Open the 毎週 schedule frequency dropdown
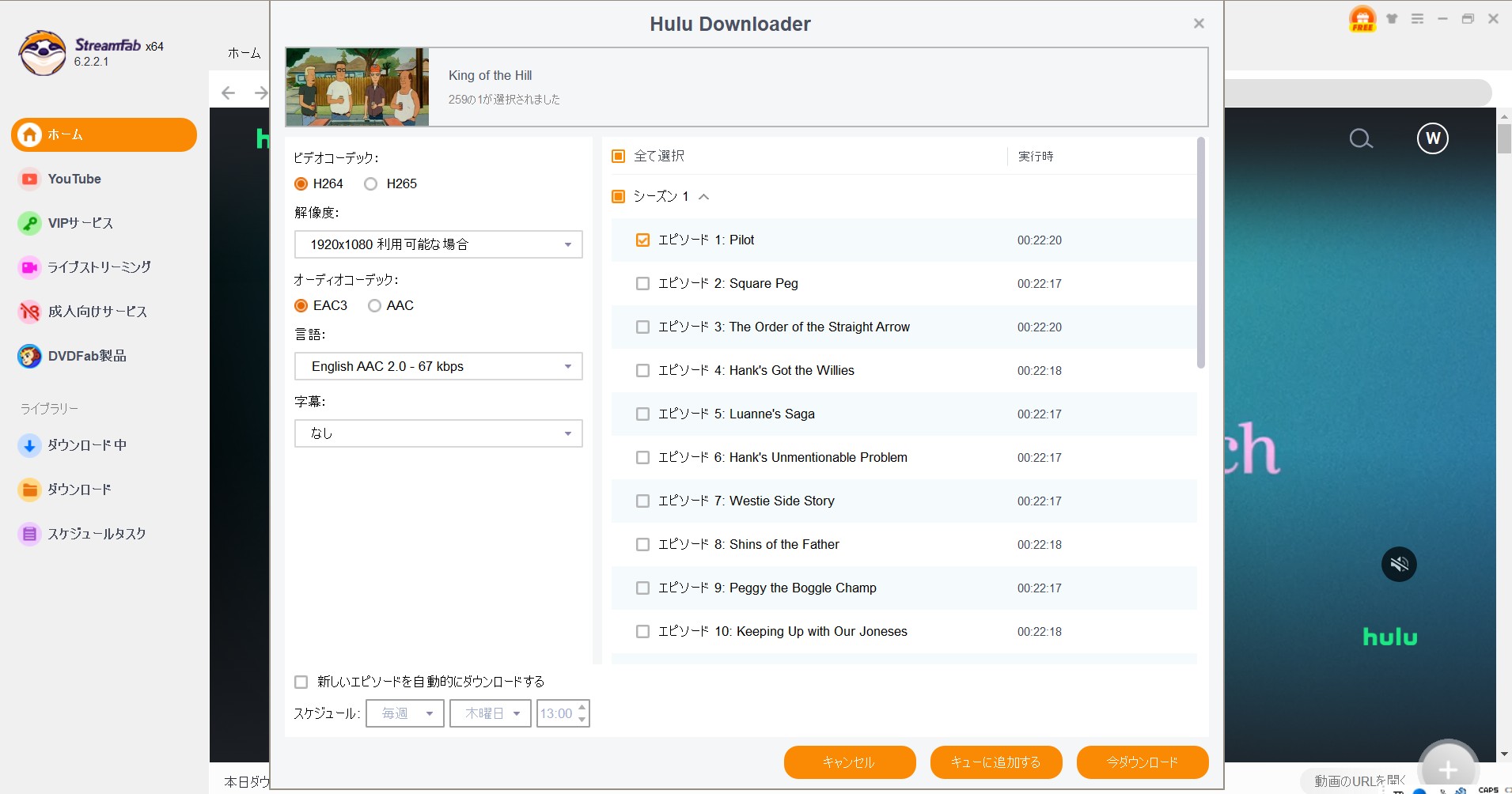This screenshot has height=794, width=1512. [x=405, y=713]
